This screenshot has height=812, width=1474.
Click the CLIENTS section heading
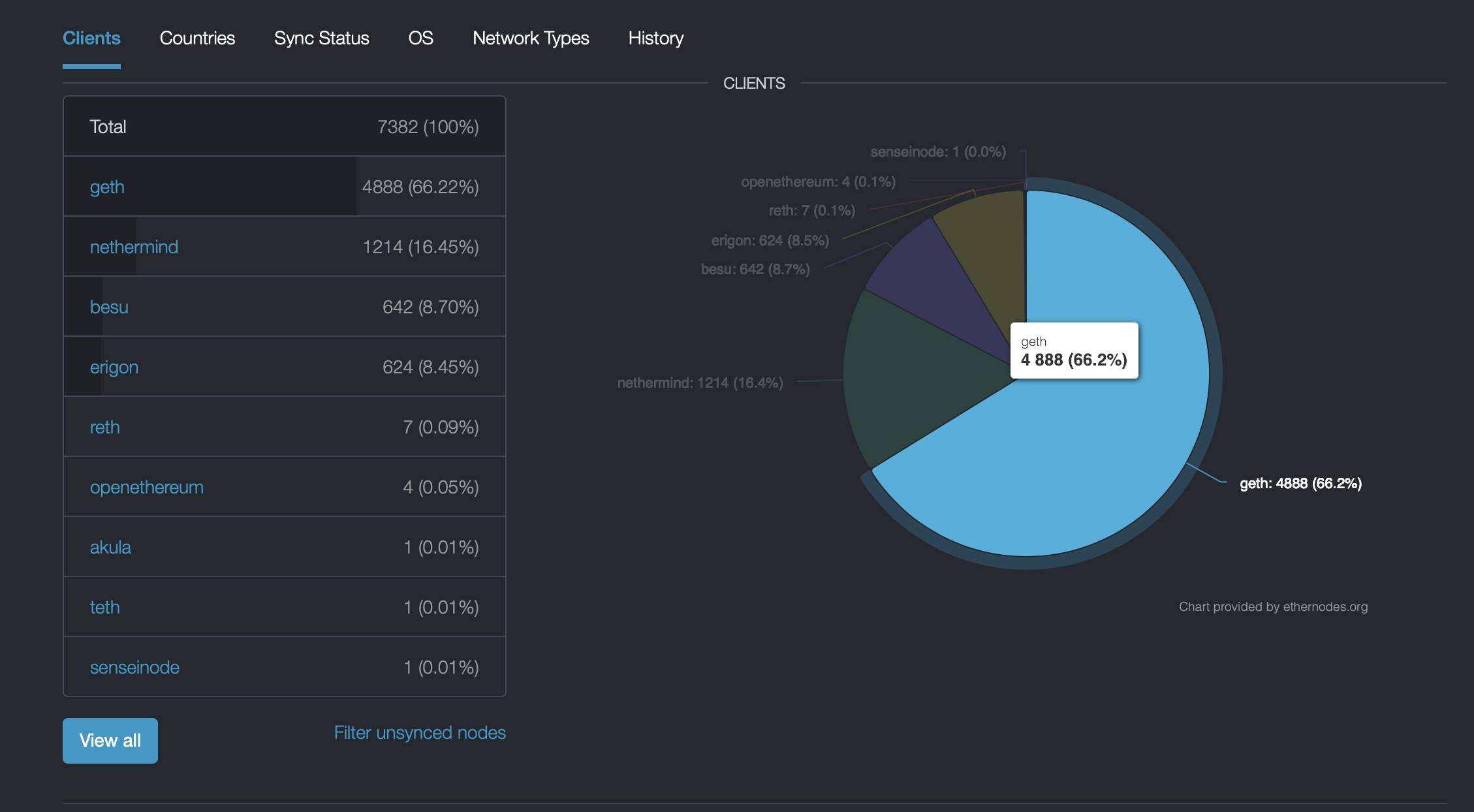tap(754, 84)
